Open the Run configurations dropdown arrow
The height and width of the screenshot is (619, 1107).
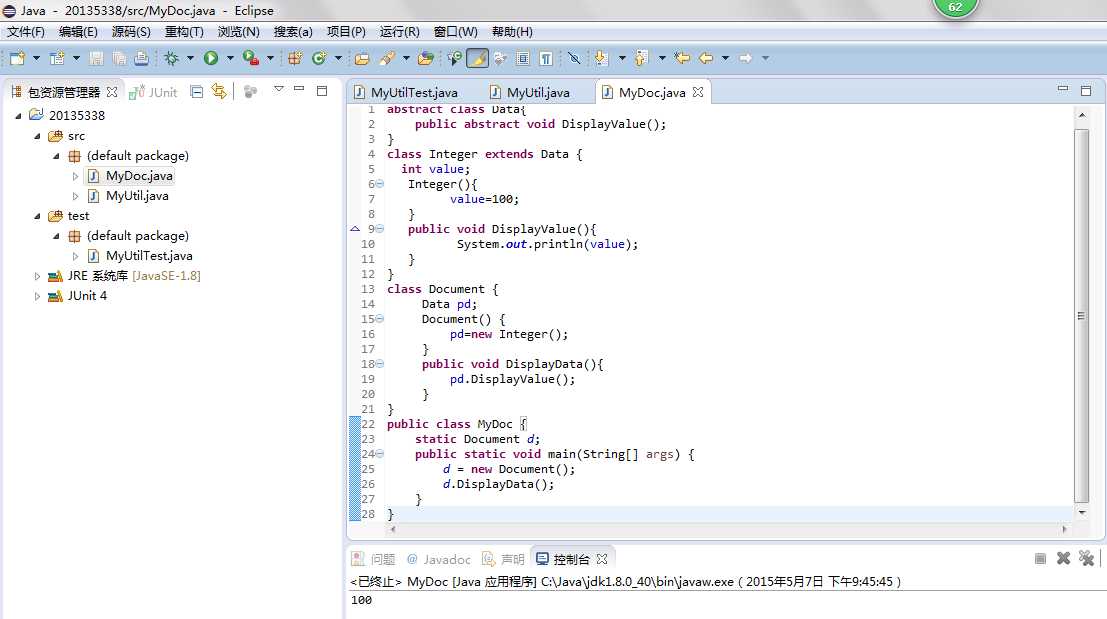(x=229, y=58)
